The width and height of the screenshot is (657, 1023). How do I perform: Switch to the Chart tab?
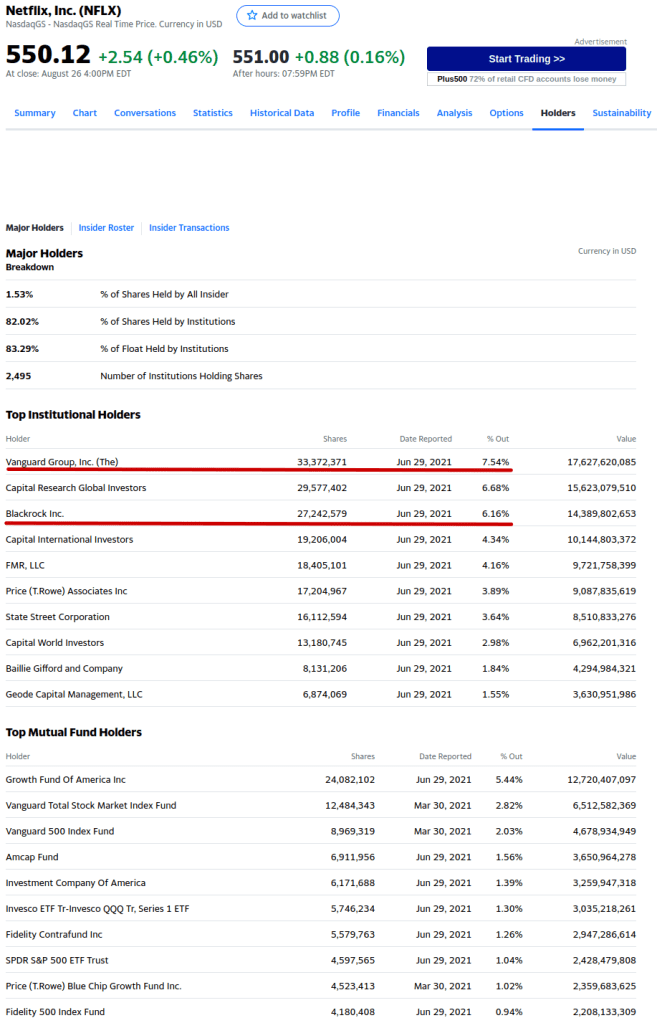pos(85,113)
